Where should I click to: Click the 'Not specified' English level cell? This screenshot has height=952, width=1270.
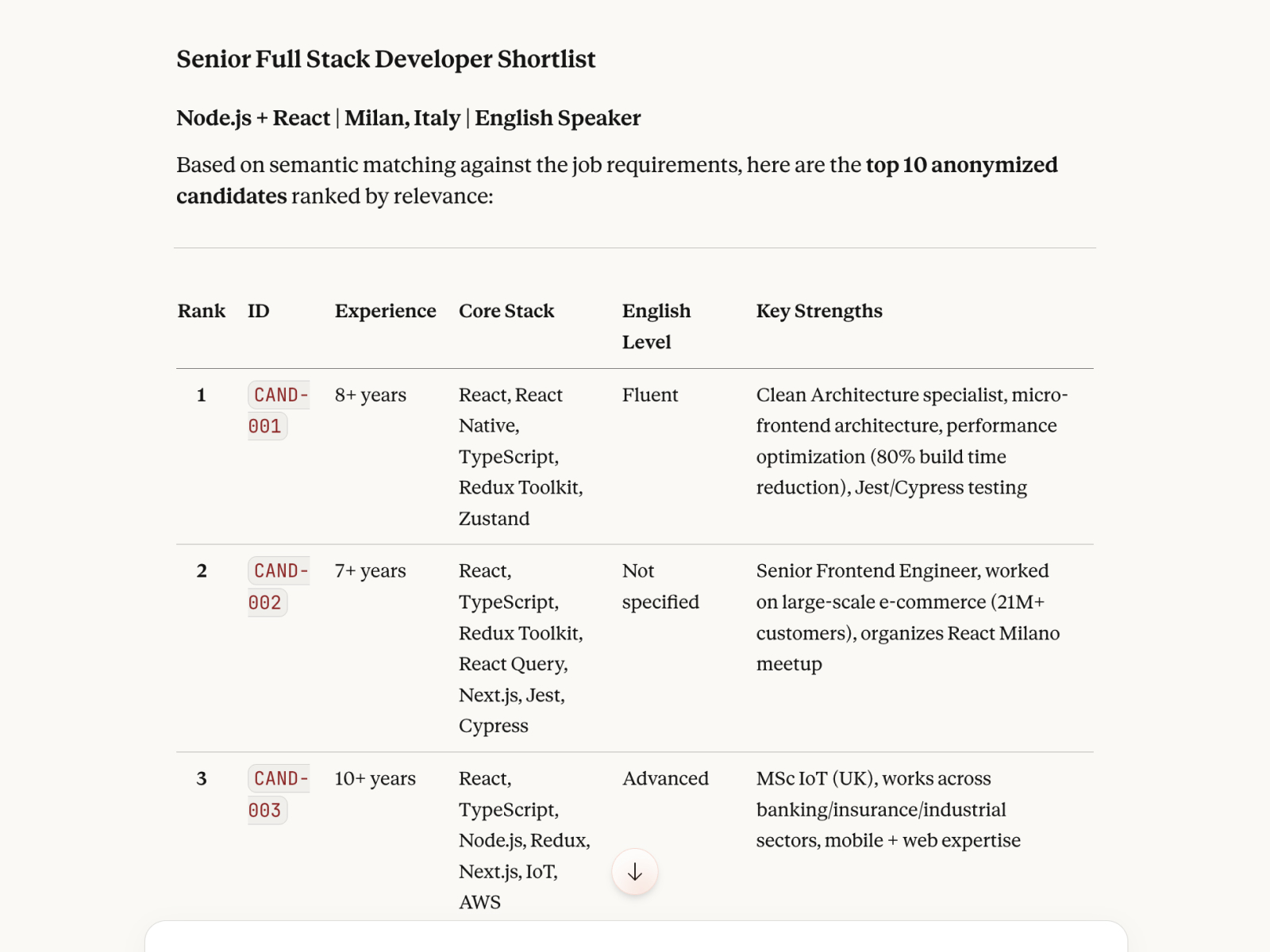click(x=660, y=586)
